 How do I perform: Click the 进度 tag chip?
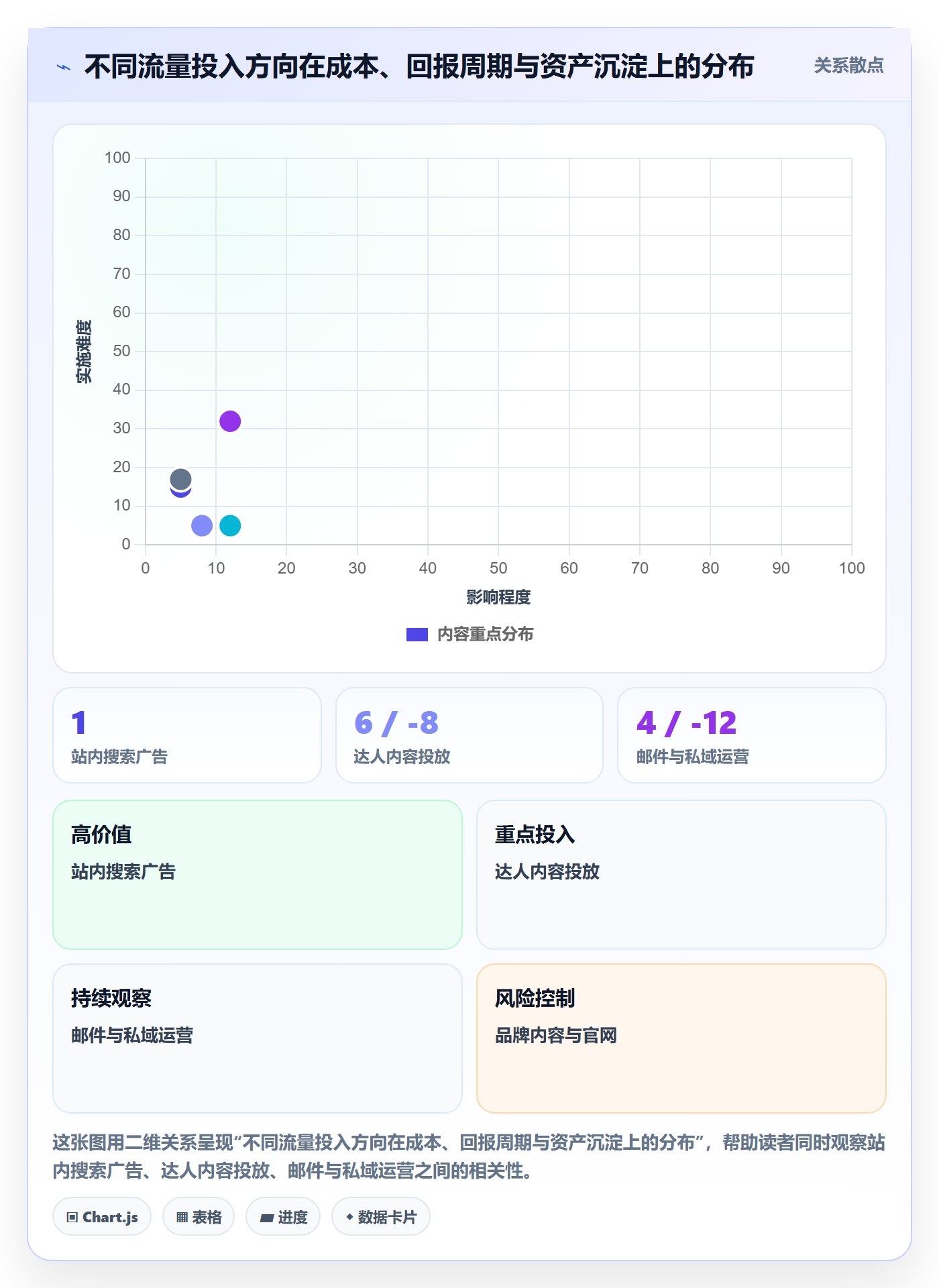283,1217
